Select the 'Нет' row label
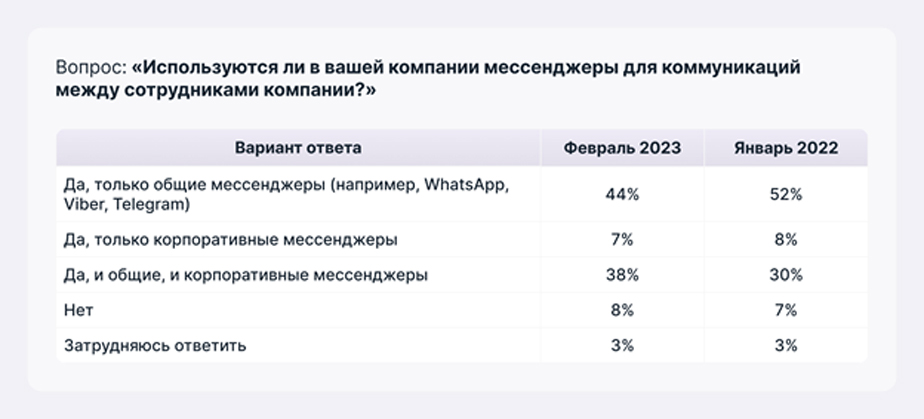 [x=78, y=311]
